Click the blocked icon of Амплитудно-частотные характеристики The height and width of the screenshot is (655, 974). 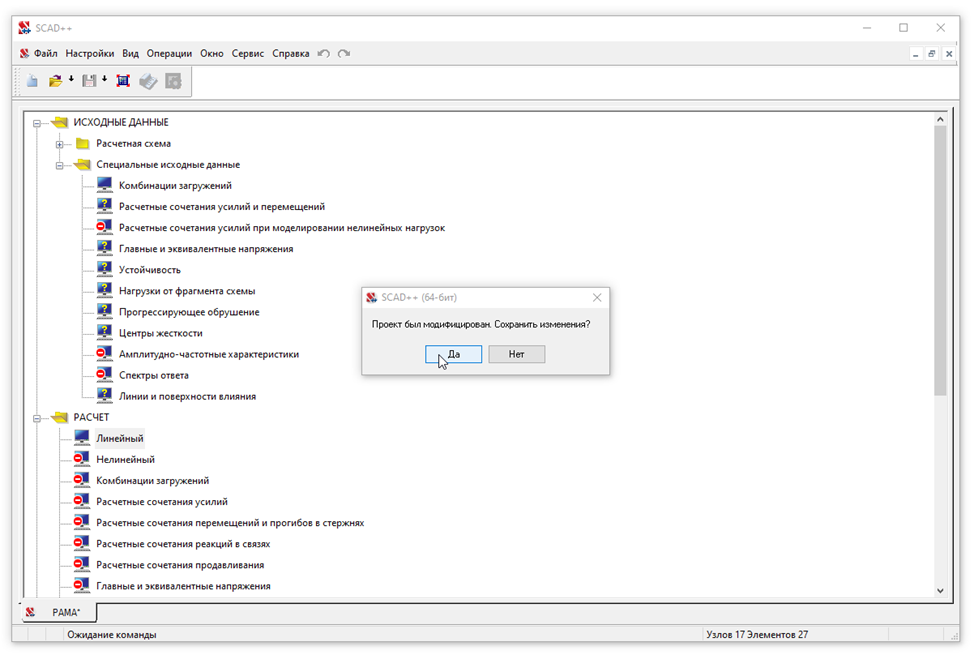tap(104, 354)
